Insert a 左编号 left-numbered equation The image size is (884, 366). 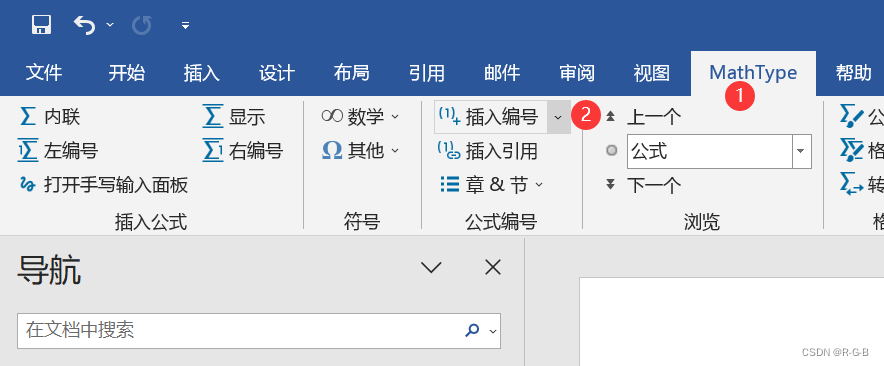tap(58, 151)
